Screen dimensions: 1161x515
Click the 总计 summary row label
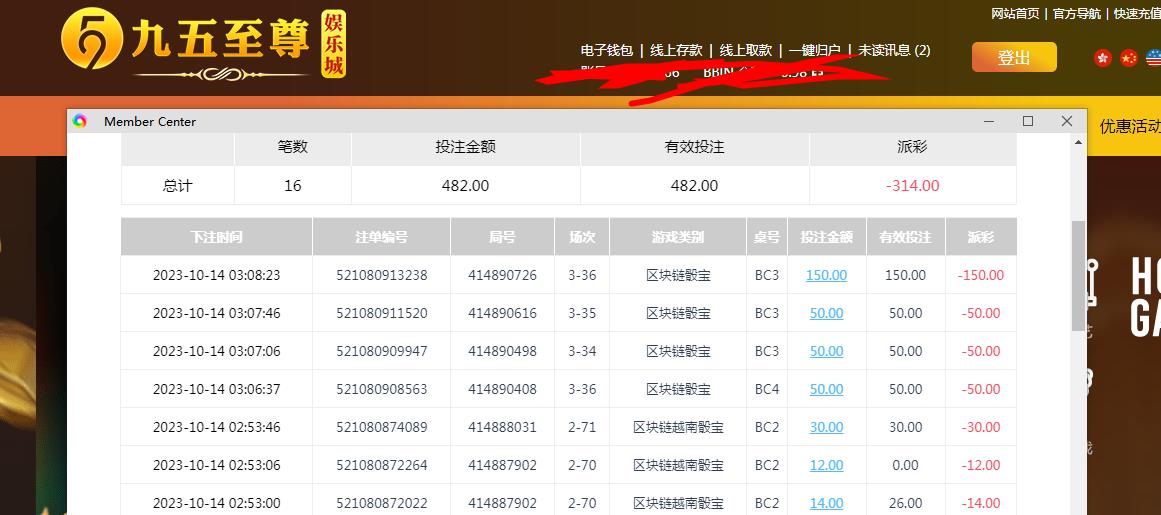pyautogui.click(x=177, y=186)
